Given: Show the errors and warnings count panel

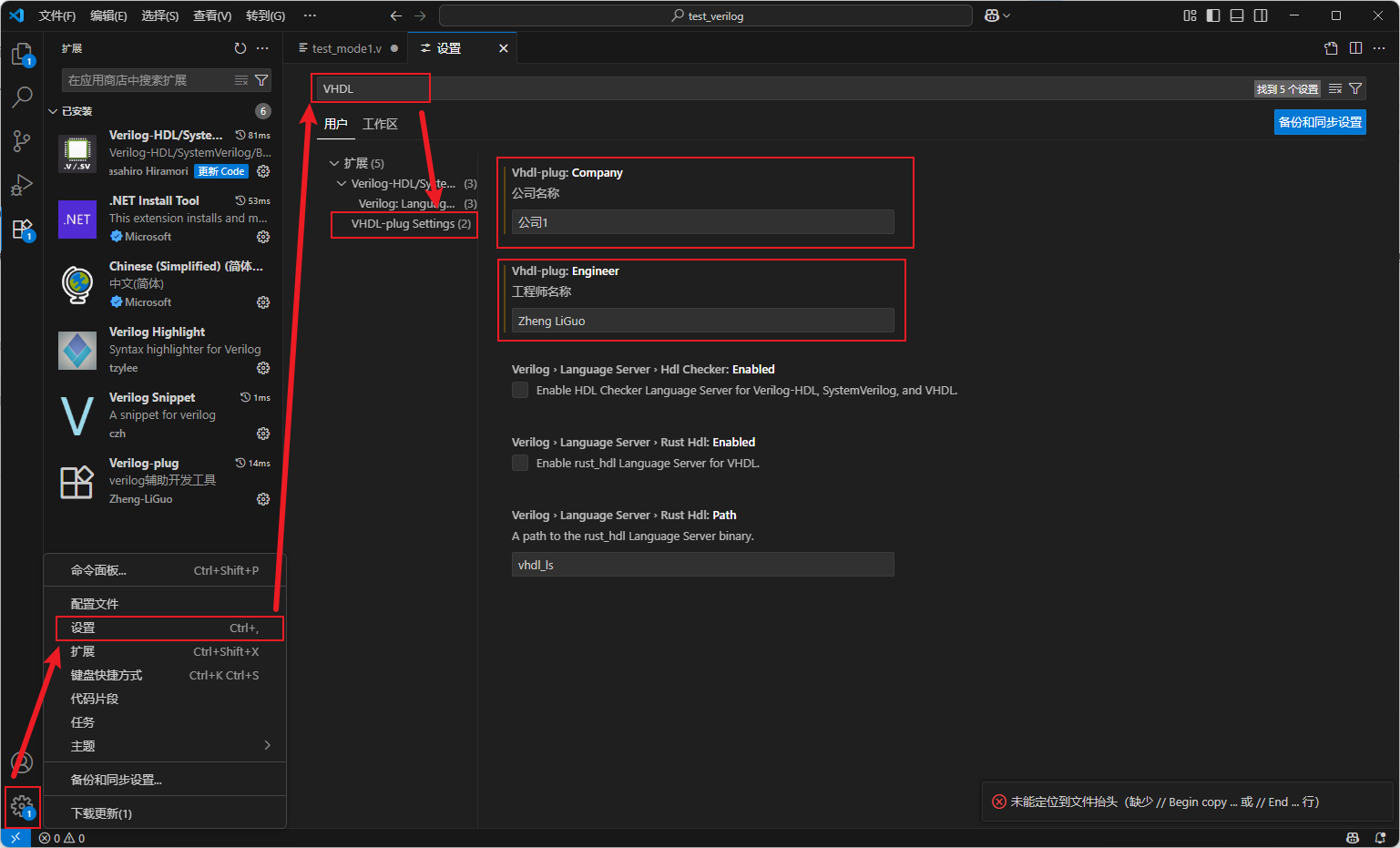Looking at the screenshot, I should [62, 838].
